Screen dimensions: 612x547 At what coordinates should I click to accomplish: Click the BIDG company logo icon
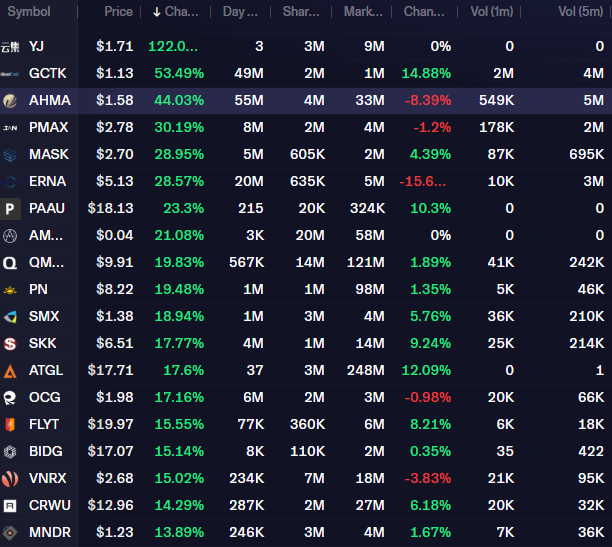(x=10, y=452)
